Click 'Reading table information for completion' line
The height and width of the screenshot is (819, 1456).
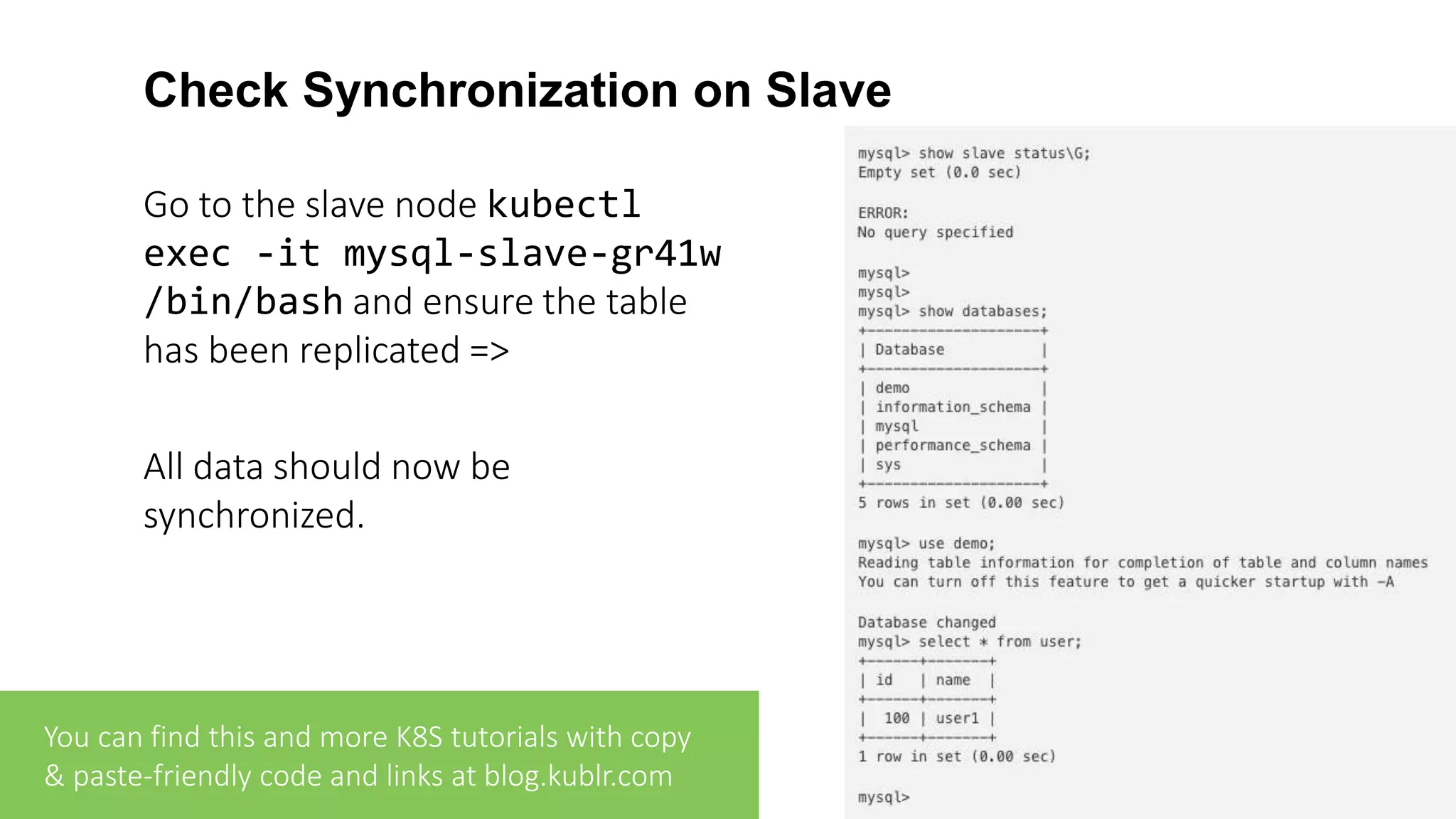[x=1142, y=563]
